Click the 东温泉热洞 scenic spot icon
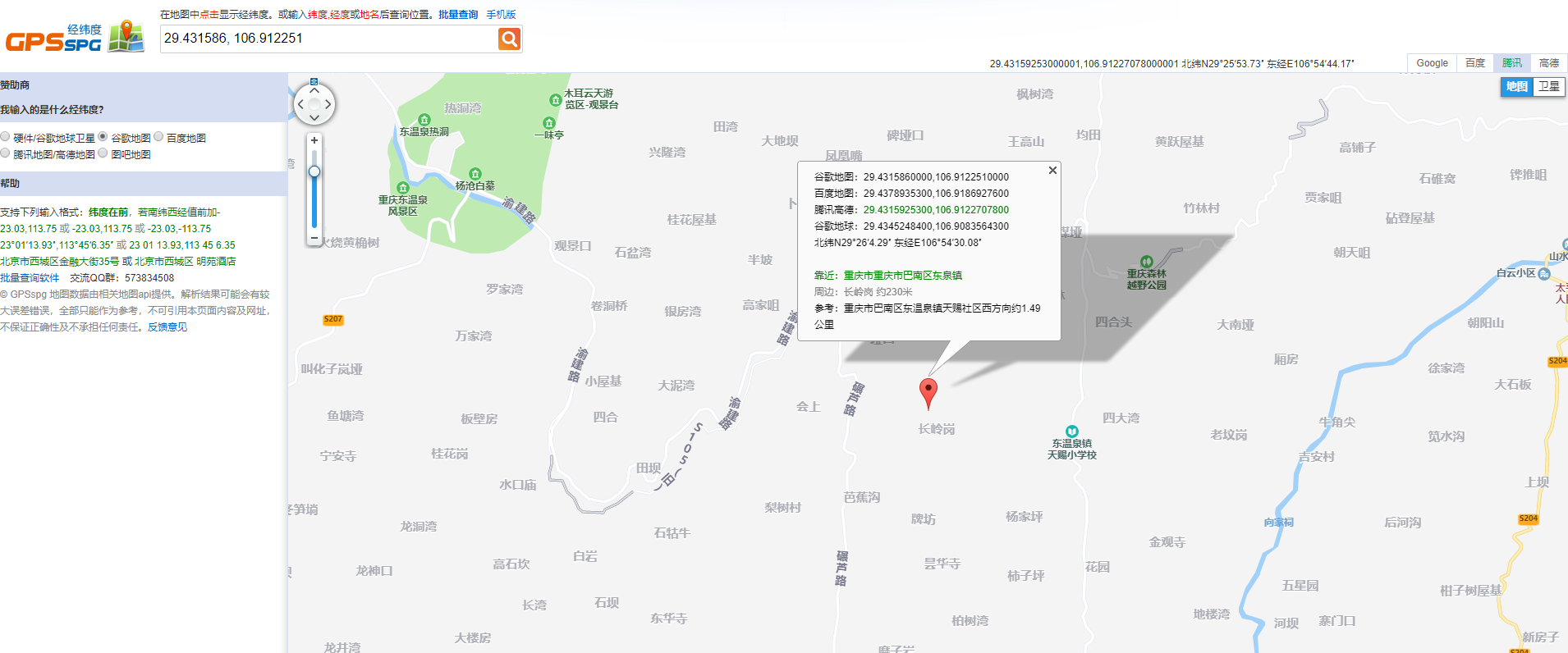Screen dimensions: 1568x653 424,120
